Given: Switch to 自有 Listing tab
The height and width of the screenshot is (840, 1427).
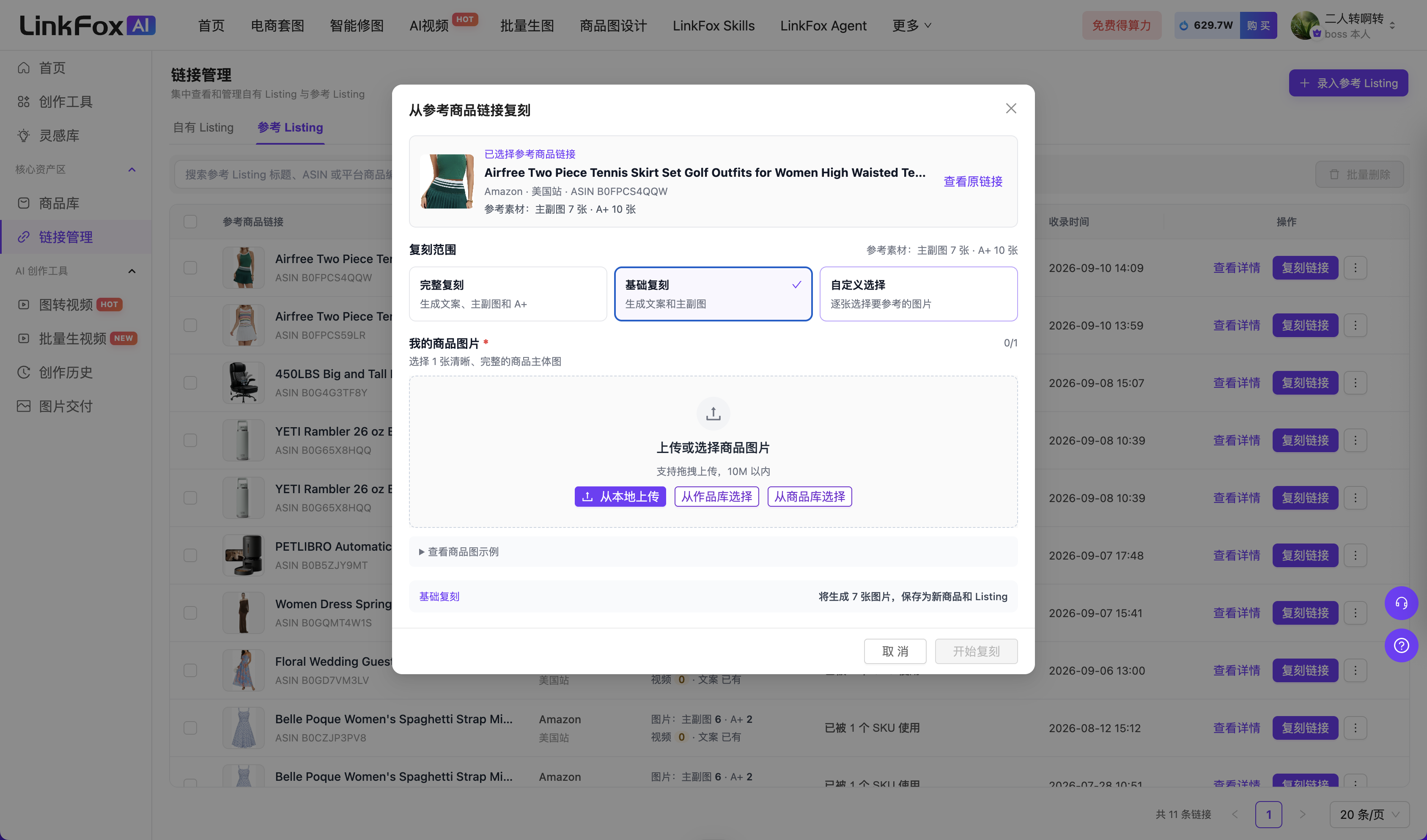Looking at the screenshot, I should pos(203,127).
